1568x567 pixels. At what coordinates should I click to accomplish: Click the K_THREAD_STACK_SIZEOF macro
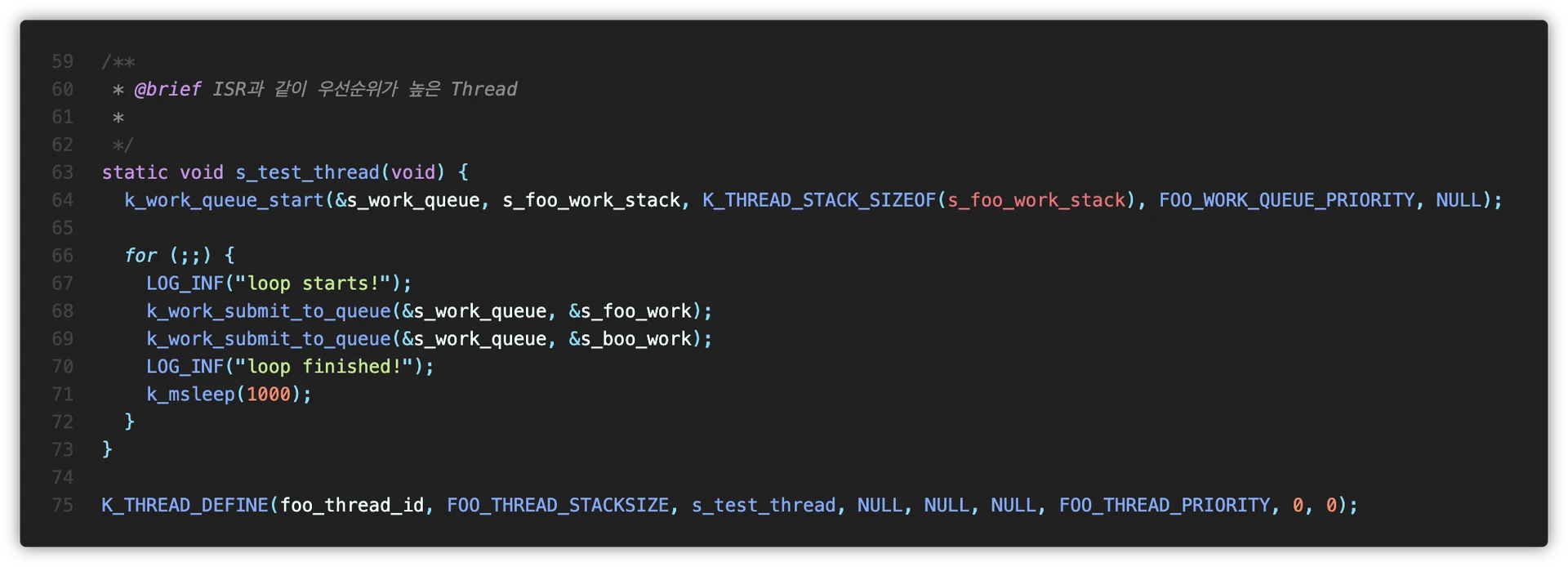click(818, 200)
